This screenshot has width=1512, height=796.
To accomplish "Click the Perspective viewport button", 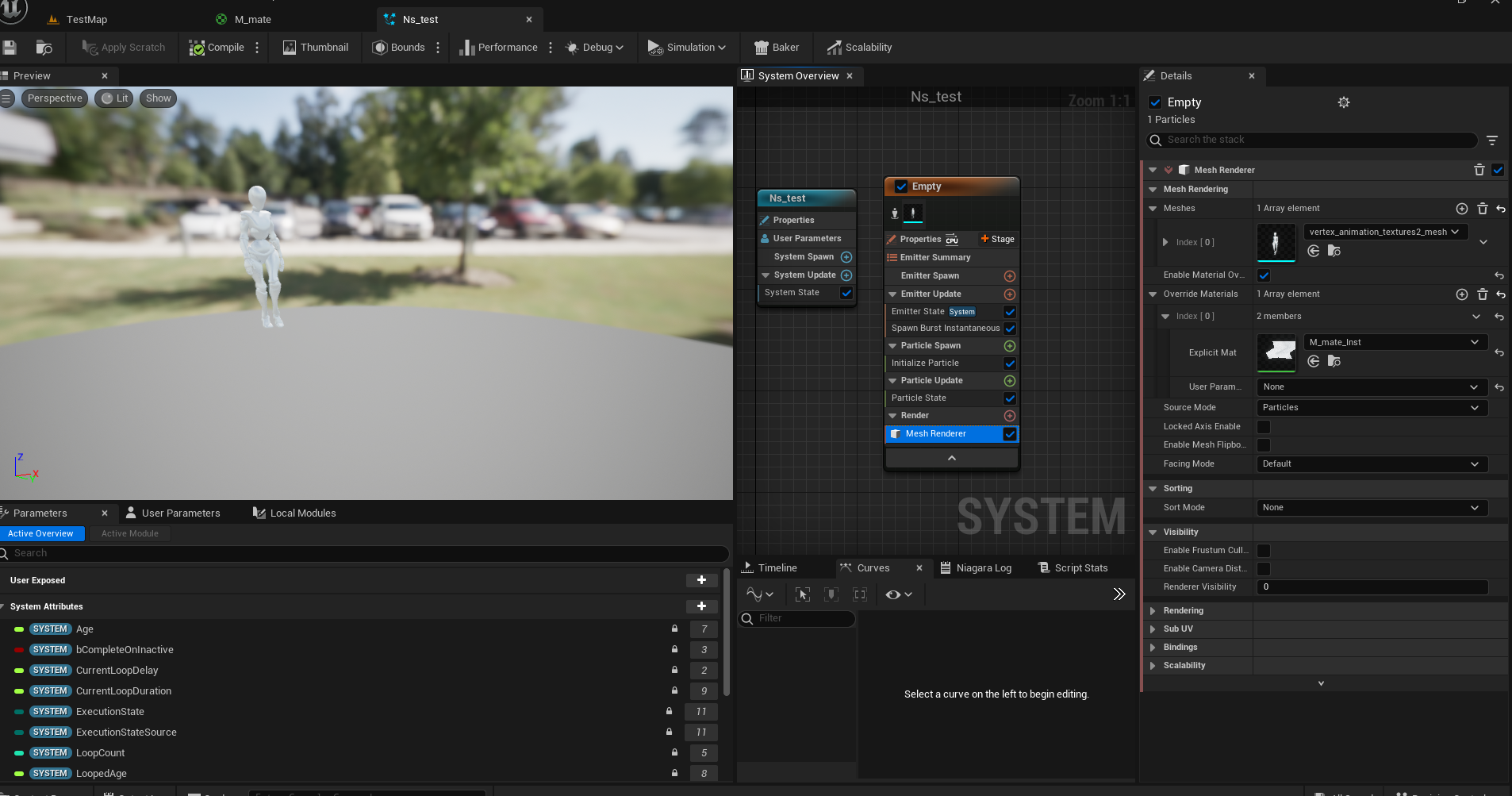I will tap(55, 98).
